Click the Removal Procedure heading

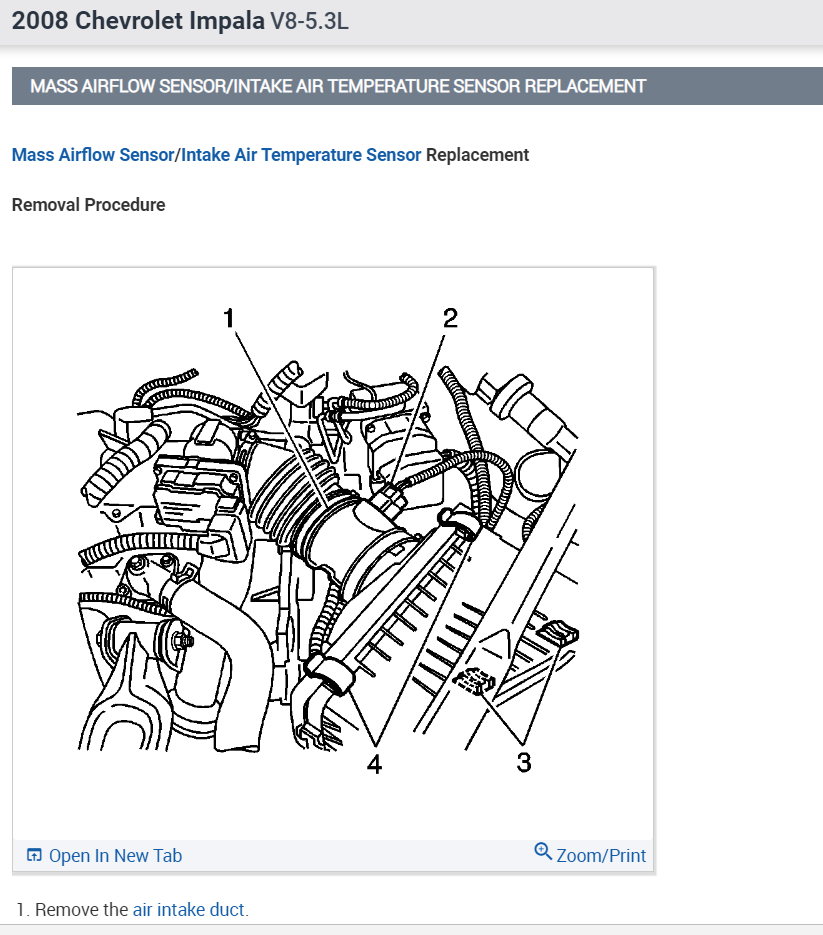pos(88,205)
